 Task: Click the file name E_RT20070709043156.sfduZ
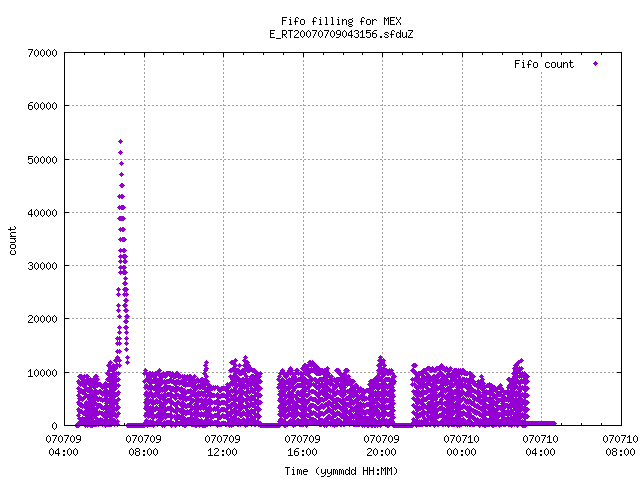coord(341,34)
